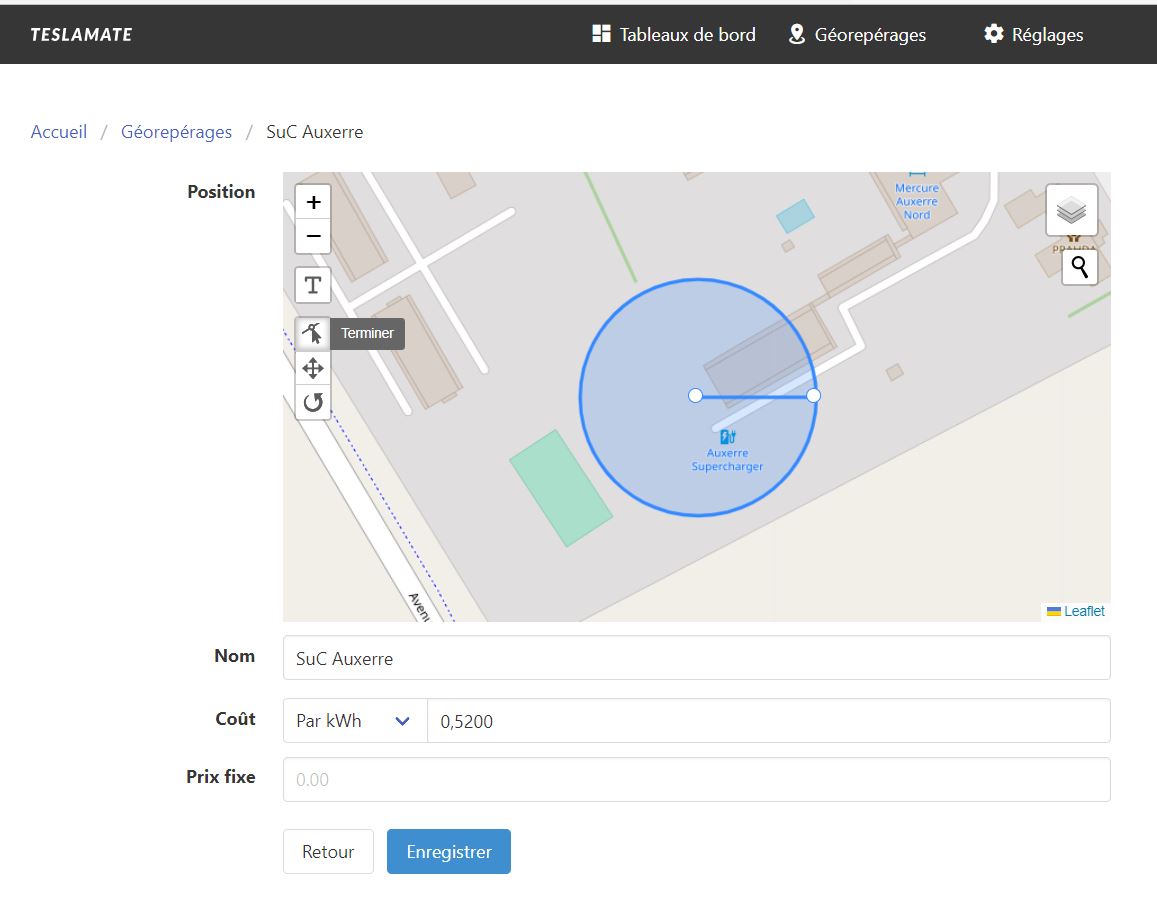Click Terminer to finish editing
Viewport: 1157px width, 916px height.
tap(367, 334)
